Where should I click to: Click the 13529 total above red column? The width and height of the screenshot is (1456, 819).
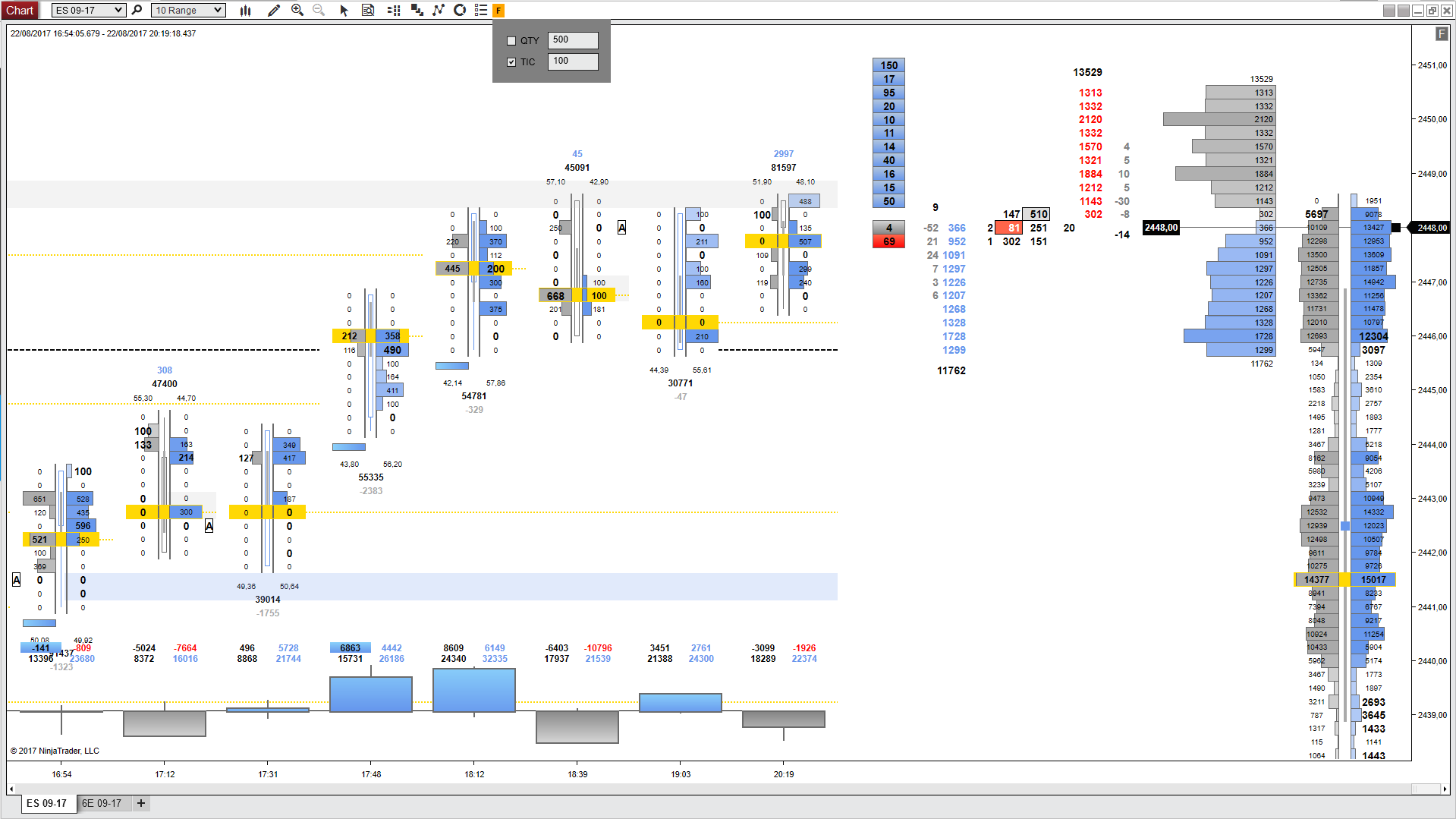pos(1087,72)
